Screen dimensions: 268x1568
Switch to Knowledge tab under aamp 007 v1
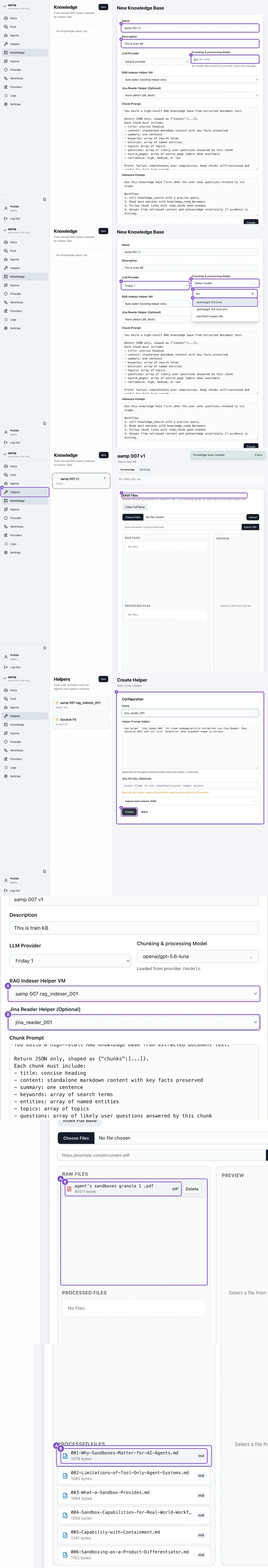128,470
